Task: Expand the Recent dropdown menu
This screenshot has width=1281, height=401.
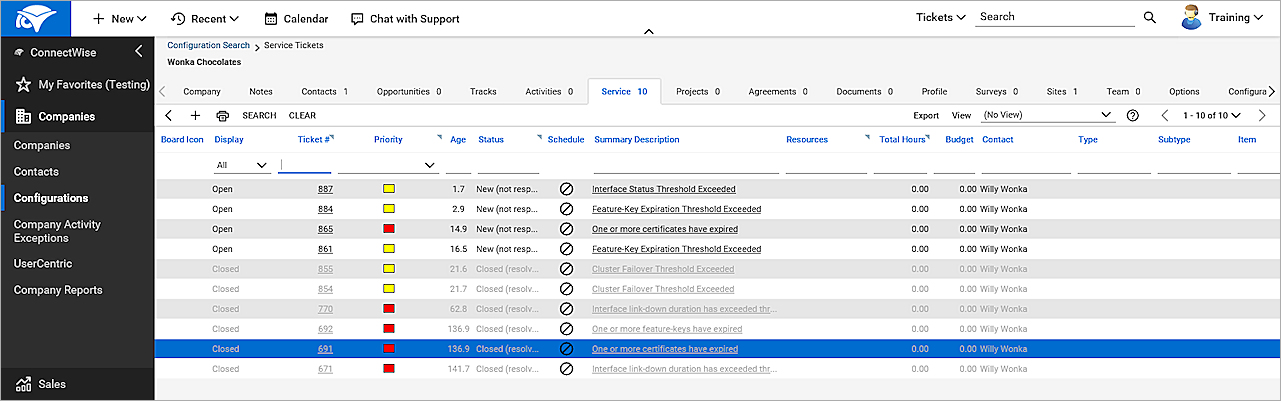Action: point(205,19)
